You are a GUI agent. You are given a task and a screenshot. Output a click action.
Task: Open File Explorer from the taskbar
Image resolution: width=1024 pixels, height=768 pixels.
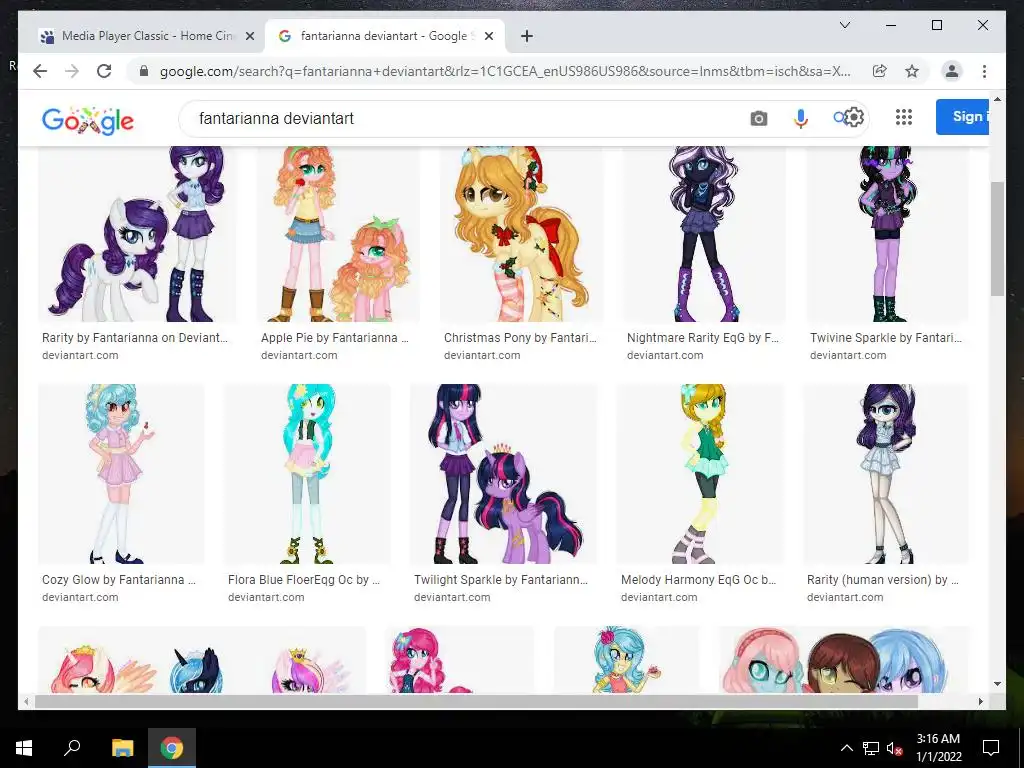point(122,748)
